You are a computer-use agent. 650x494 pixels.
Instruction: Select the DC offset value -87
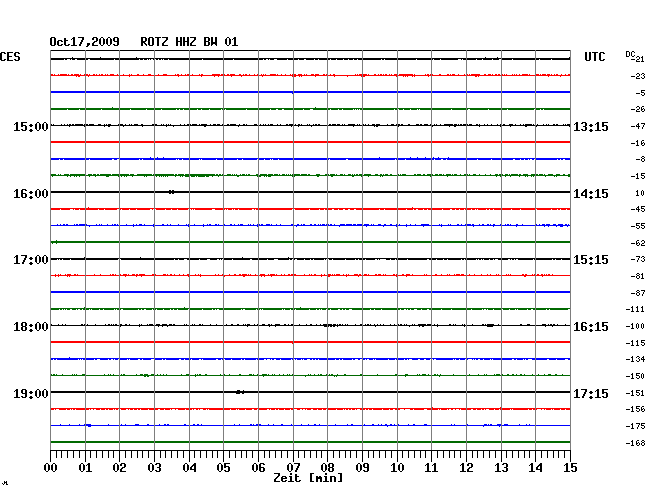[x=638, y=293]
